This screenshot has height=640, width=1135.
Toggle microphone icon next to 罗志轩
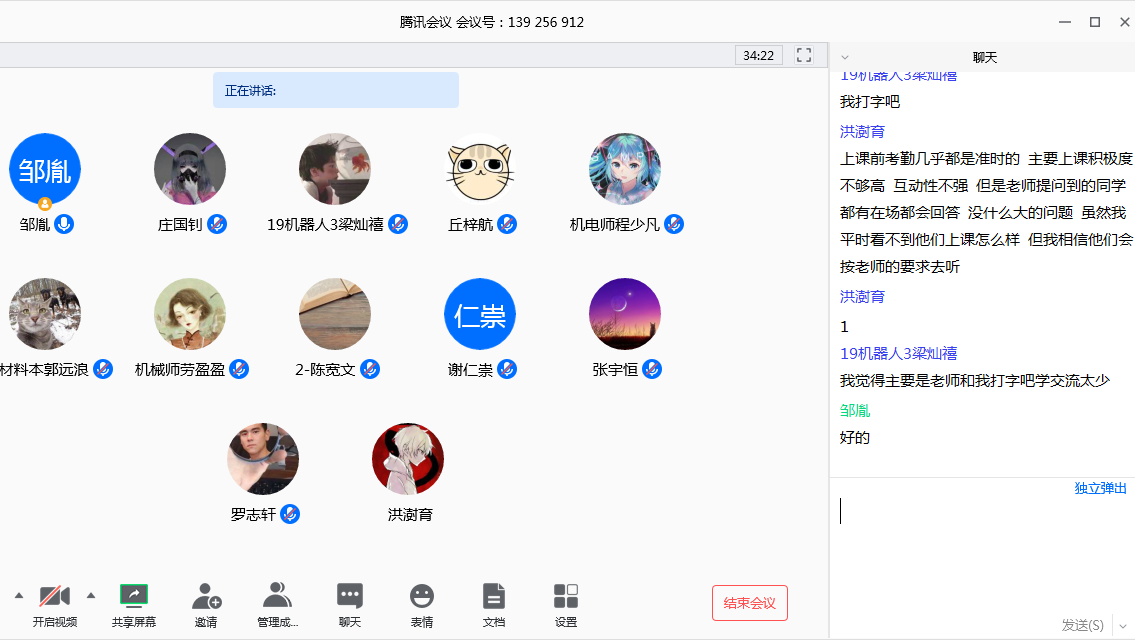pyautogui.click(x=290, y=514)
